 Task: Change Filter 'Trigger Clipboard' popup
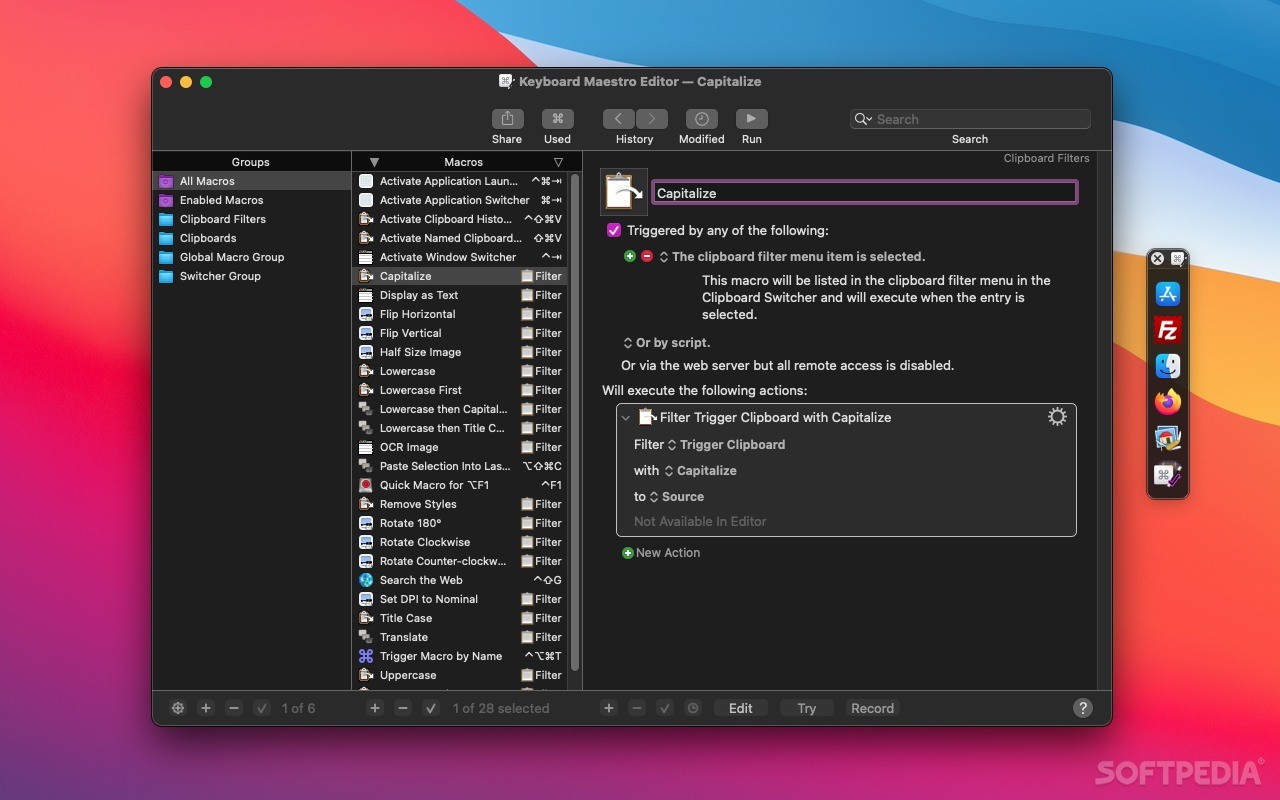(x=726, y=444)
